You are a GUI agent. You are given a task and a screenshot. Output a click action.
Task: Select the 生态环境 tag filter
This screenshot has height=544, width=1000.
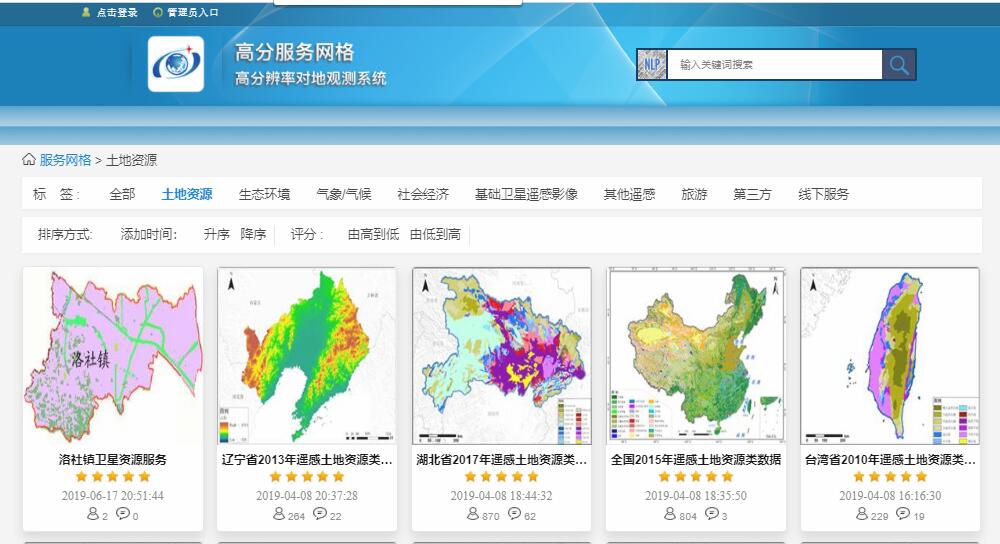[264, 194]
